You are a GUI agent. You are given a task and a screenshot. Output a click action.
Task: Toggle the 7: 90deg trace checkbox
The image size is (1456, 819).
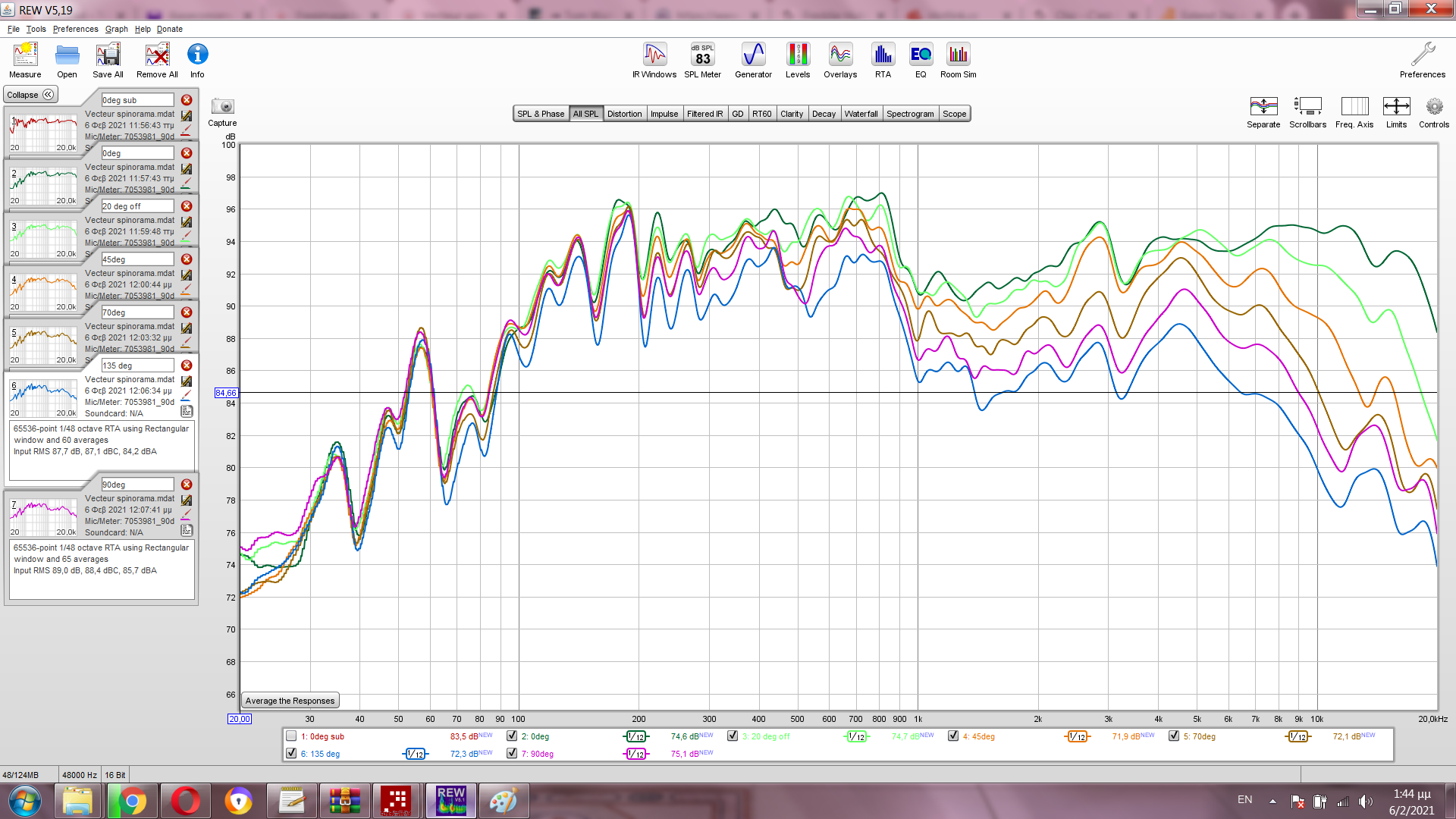[x=512, y=754]
